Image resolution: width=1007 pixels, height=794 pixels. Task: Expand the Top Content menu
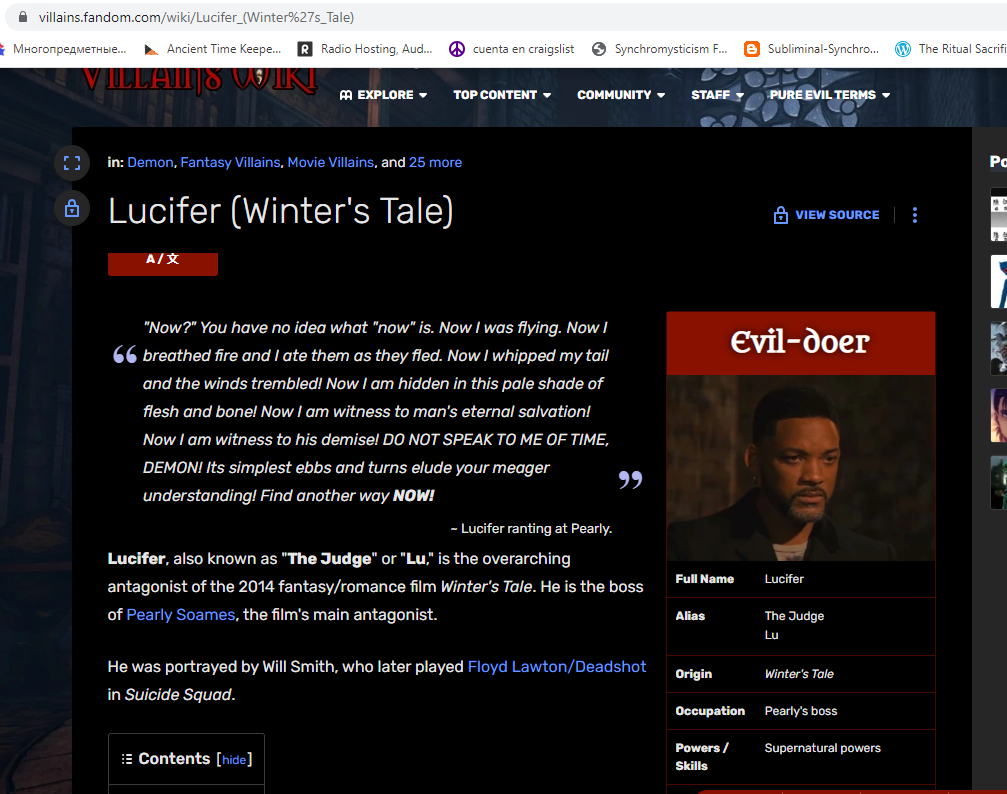502,95
